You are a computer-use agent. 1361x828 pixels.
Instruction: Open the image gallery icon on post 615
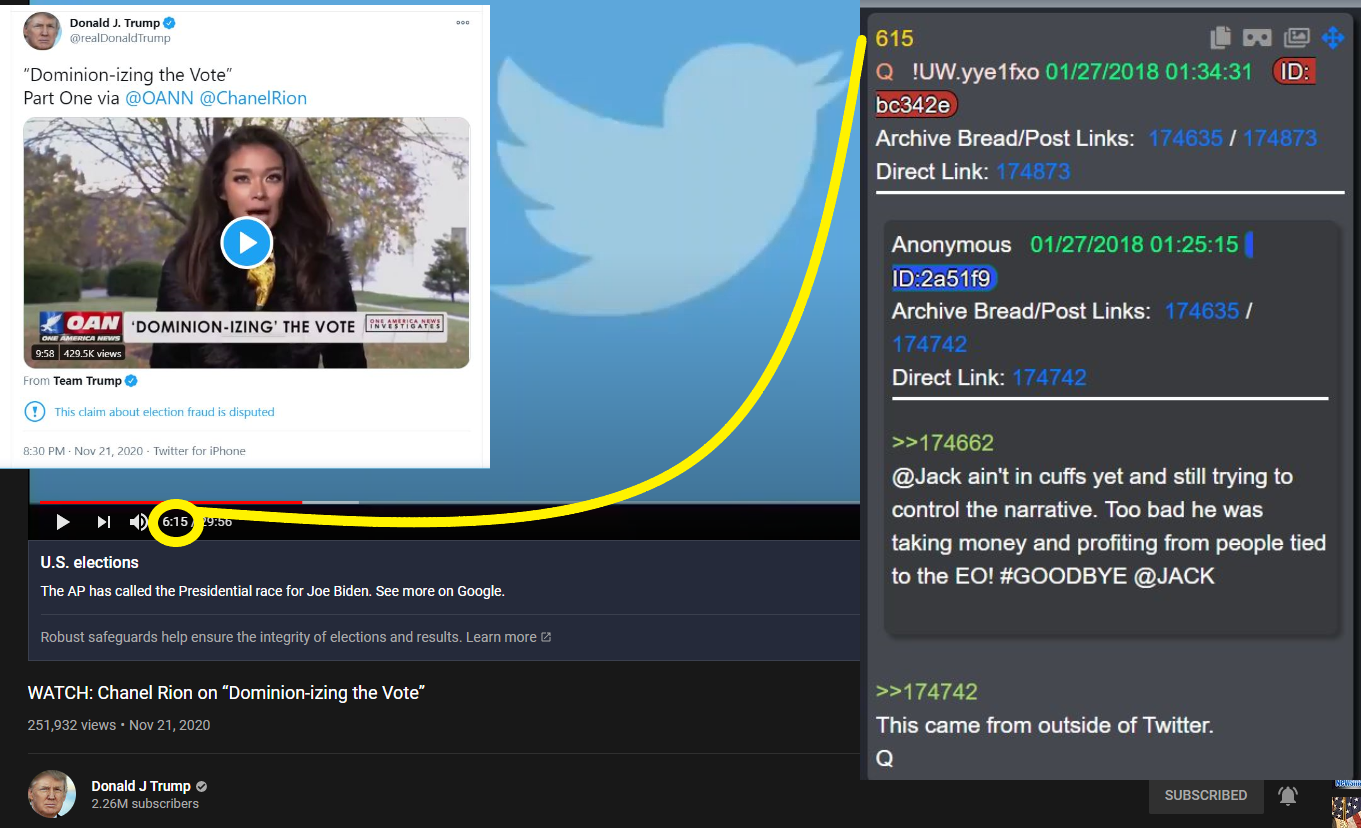click(1296, 38)
